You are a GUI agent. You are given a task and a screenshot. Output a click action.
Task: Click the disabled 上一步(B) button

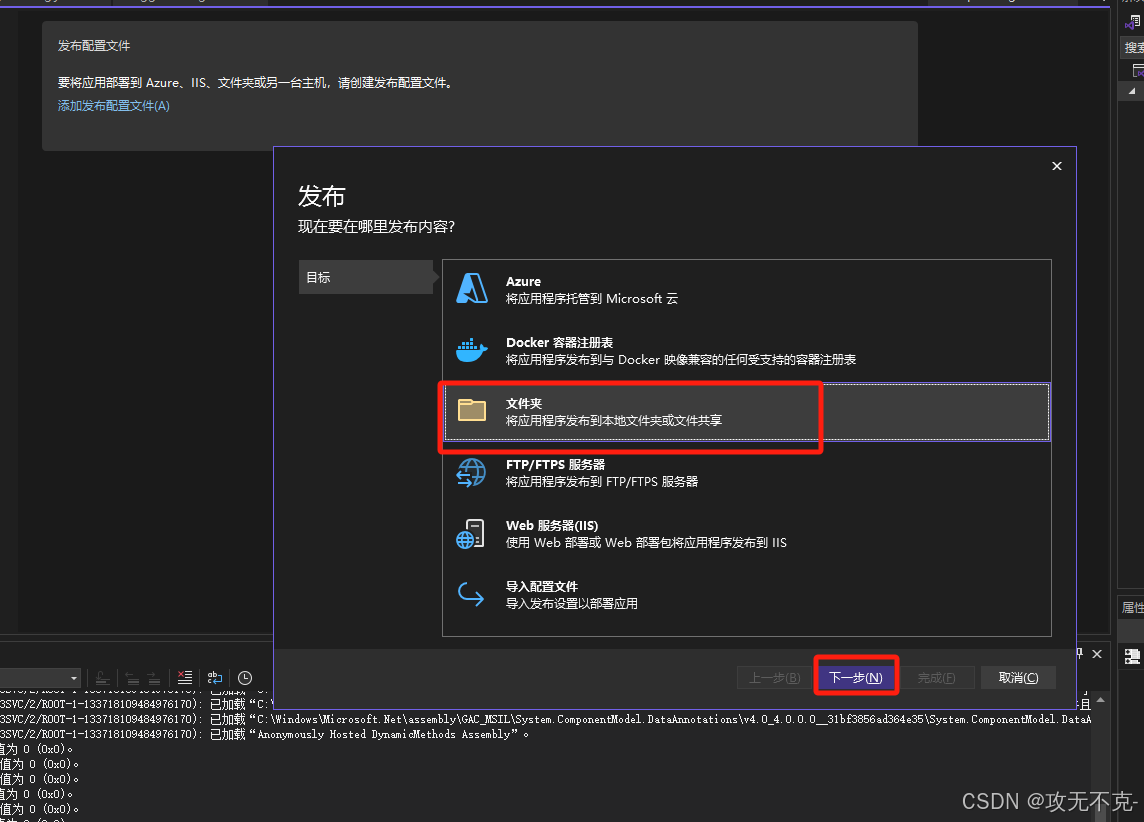click(774, 678)
